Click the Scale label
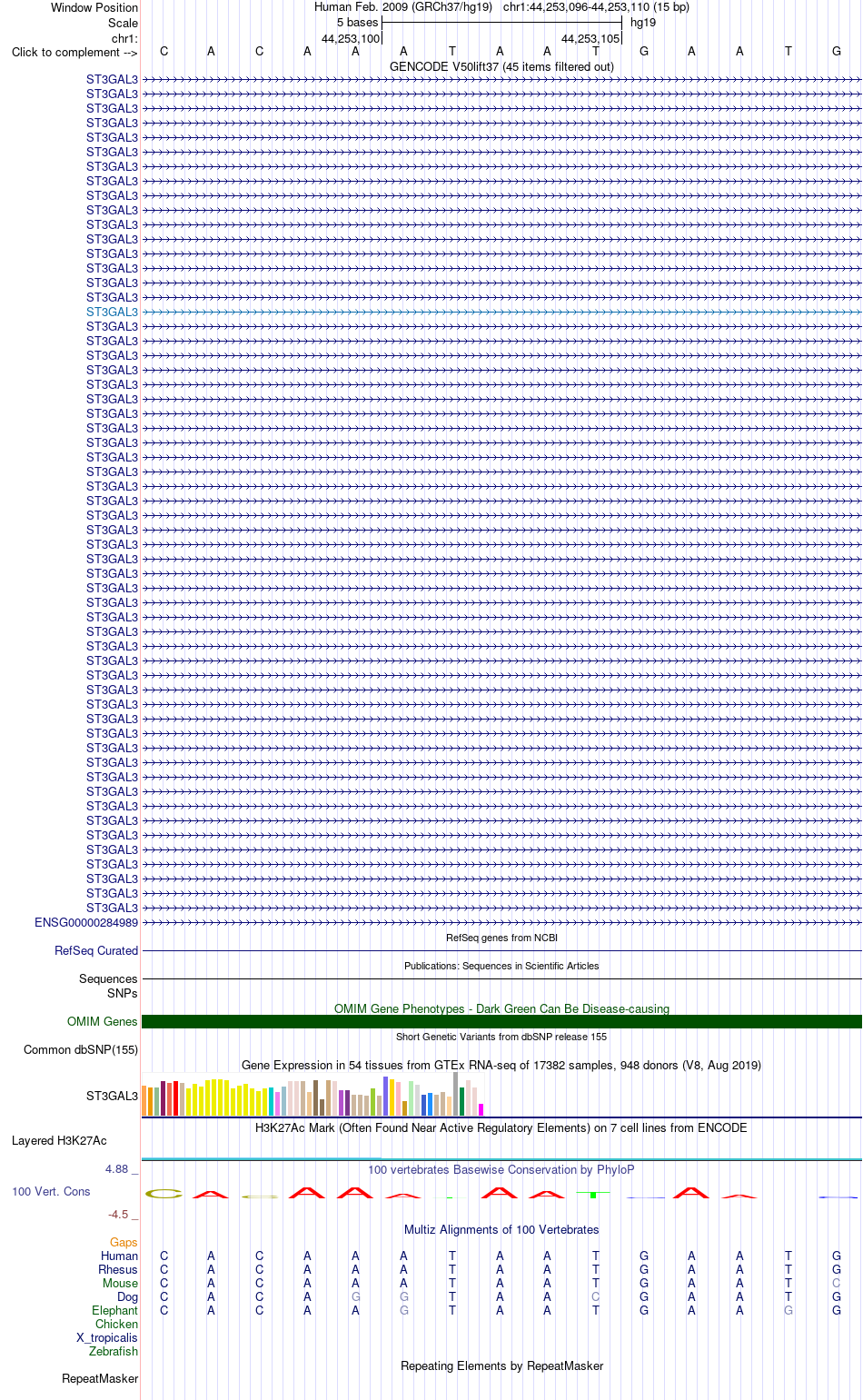863x1400 pixels. (x=123, y=23)
